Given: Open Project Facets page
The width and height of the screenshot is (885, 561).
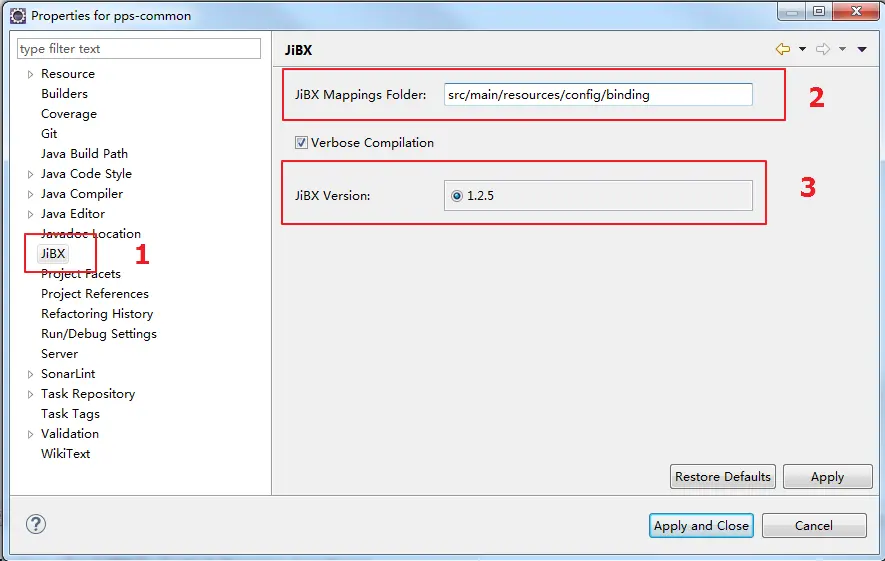Looking at the screenshot, I should coord(81,274).
